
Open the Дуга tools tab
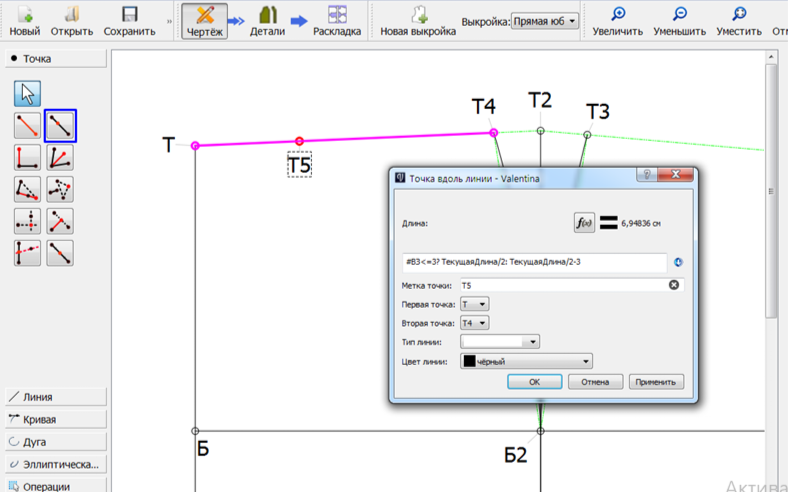[56, 442]
